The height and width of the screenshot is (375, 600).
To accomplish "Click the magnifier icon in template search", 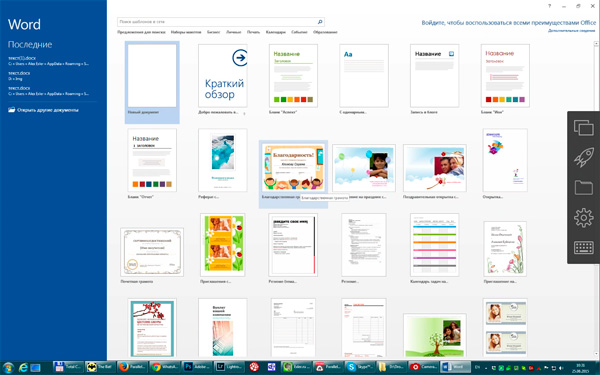I will point(320,22).
